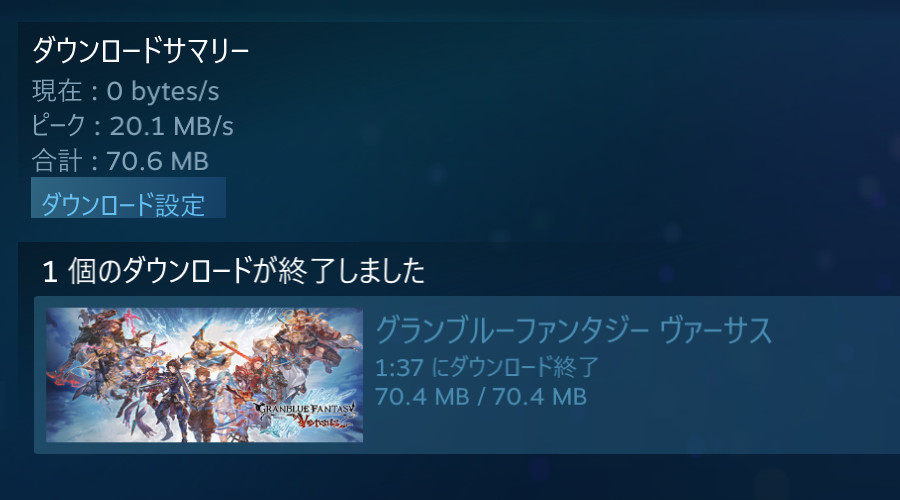This screenshot has height=500, width=900.
Task: Click the 合計 label in summary
Action: (x=57, y=161)
